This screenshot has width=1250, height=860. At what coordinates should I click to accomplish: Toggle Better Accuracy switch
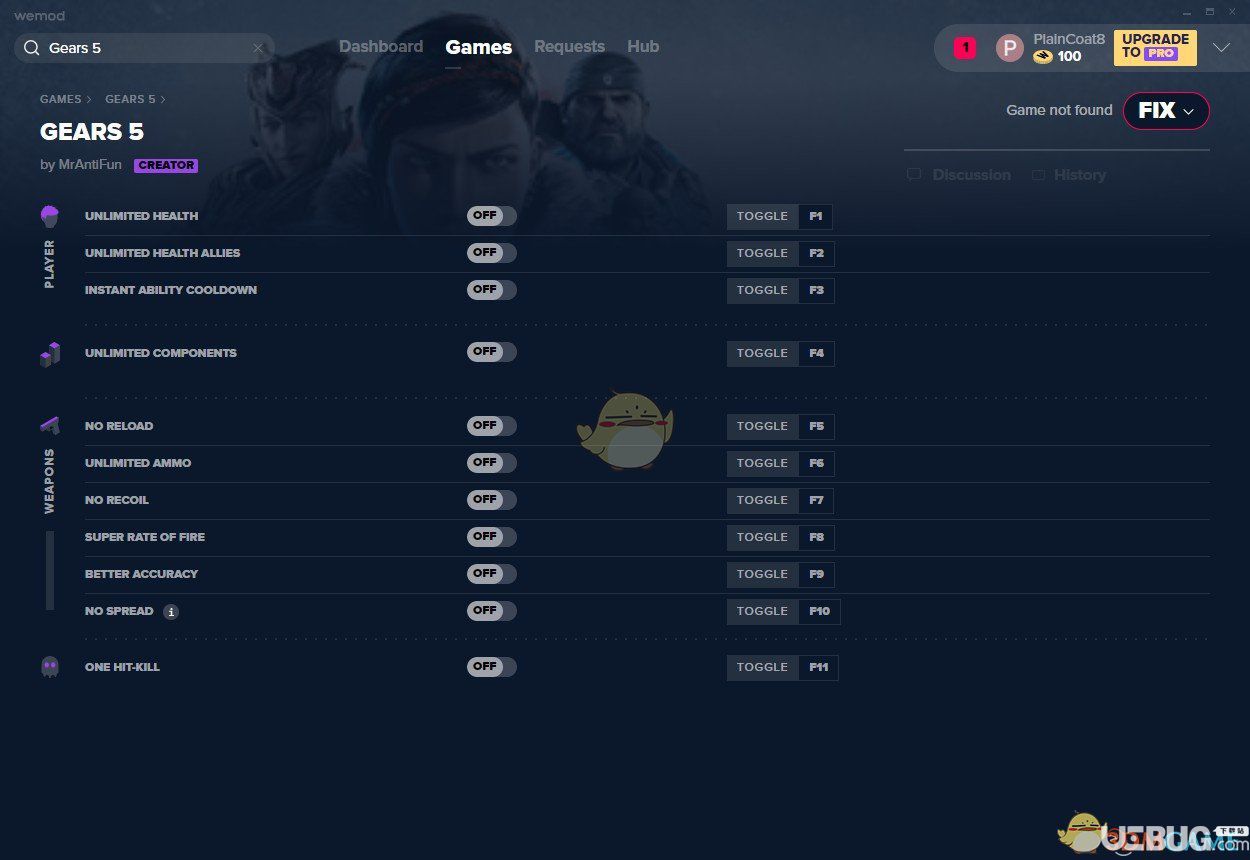tap(492, 574)
